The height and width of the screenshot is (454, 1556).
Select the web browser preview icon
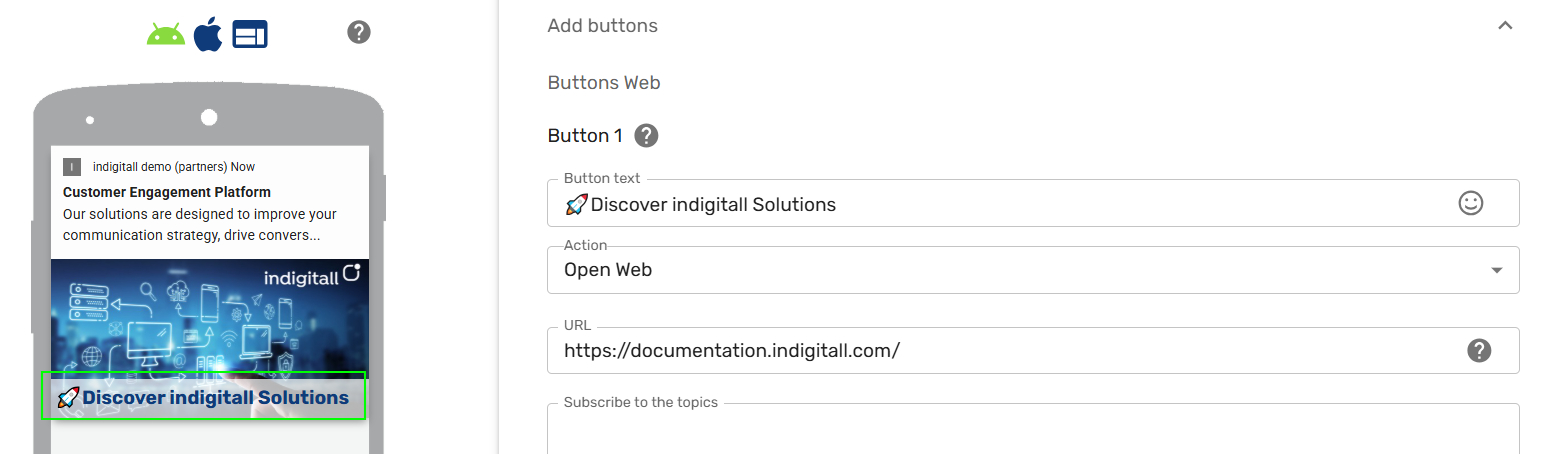pos(250,35)
